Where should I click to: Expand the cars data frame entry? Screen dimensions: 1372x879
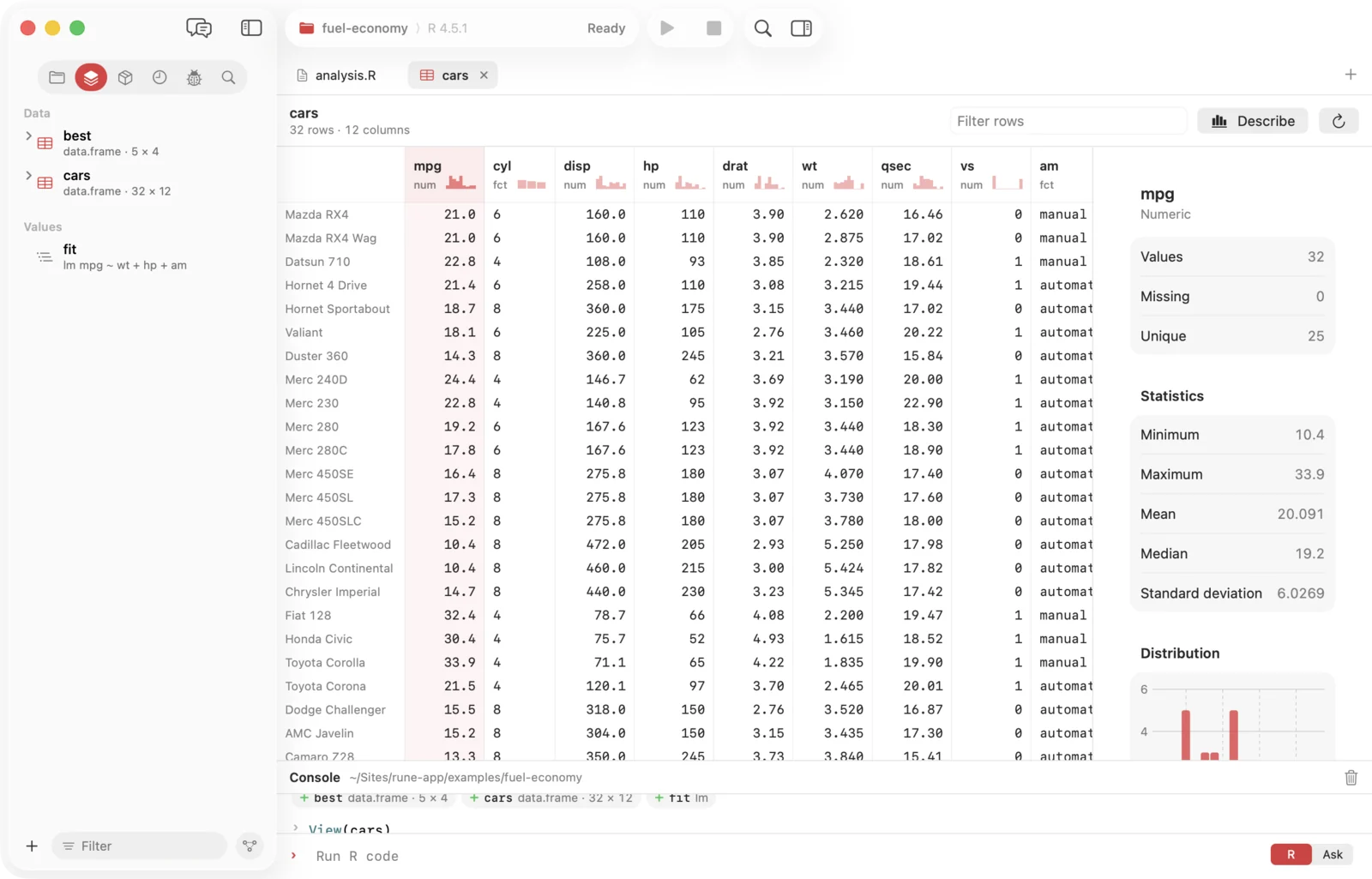[28, 175]
